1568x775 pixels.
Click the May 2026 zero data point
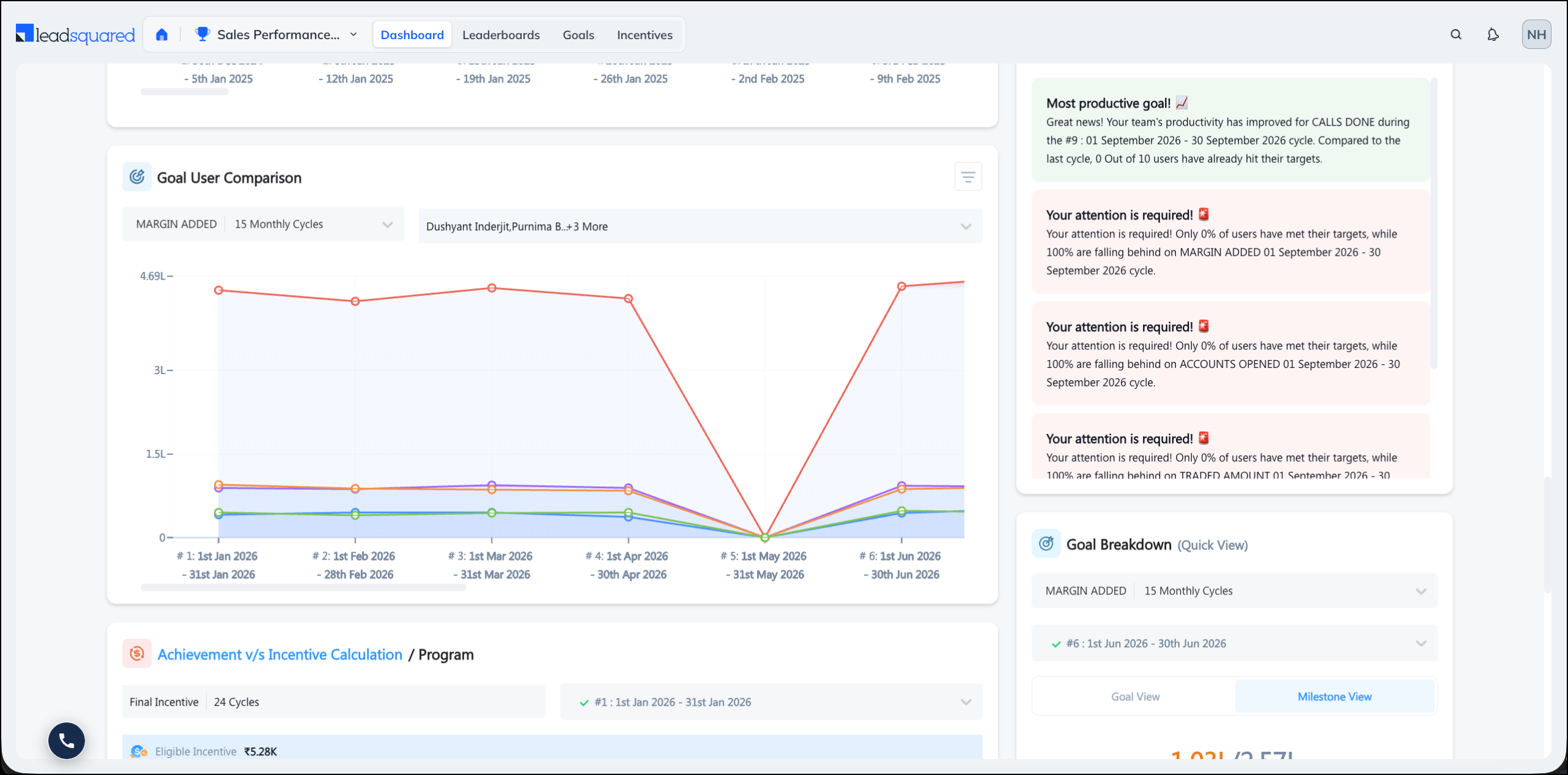764,537
